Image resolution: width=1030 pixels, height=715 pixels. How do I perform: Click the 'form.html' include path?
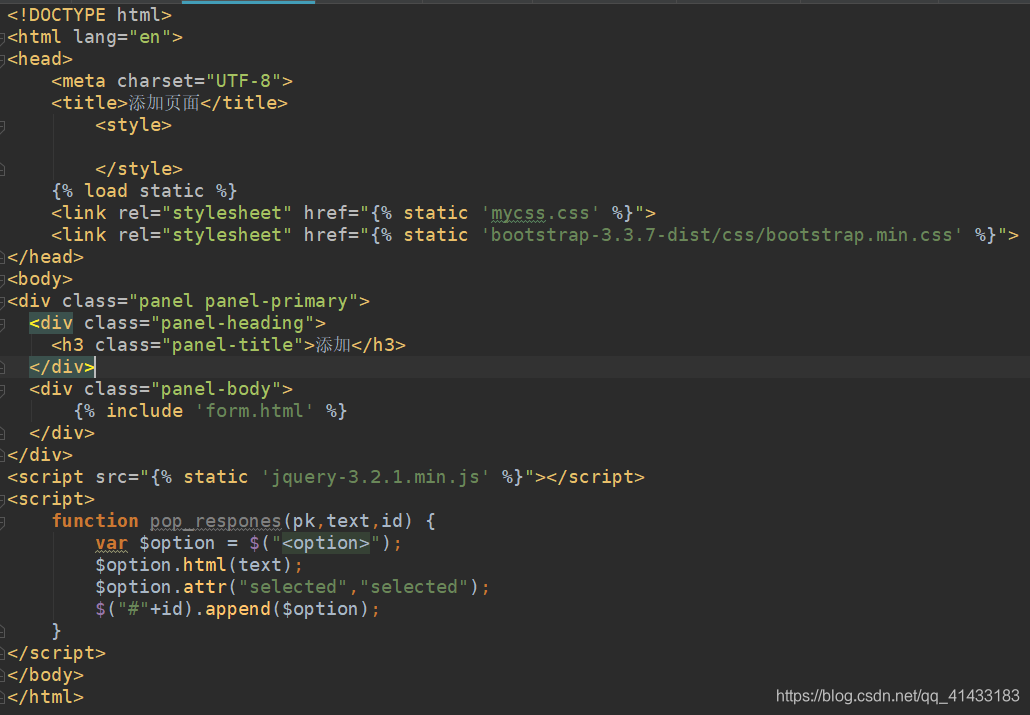[x=254, y=411]
